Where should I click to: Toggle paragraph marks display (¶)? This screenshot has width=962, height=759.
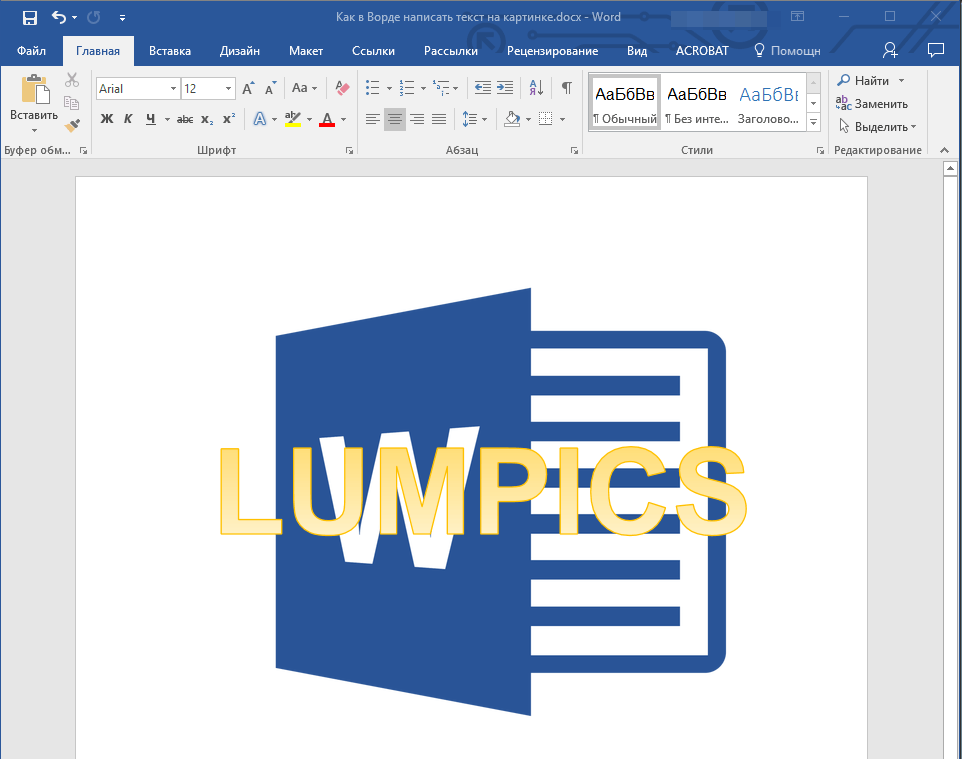[567, 88]
